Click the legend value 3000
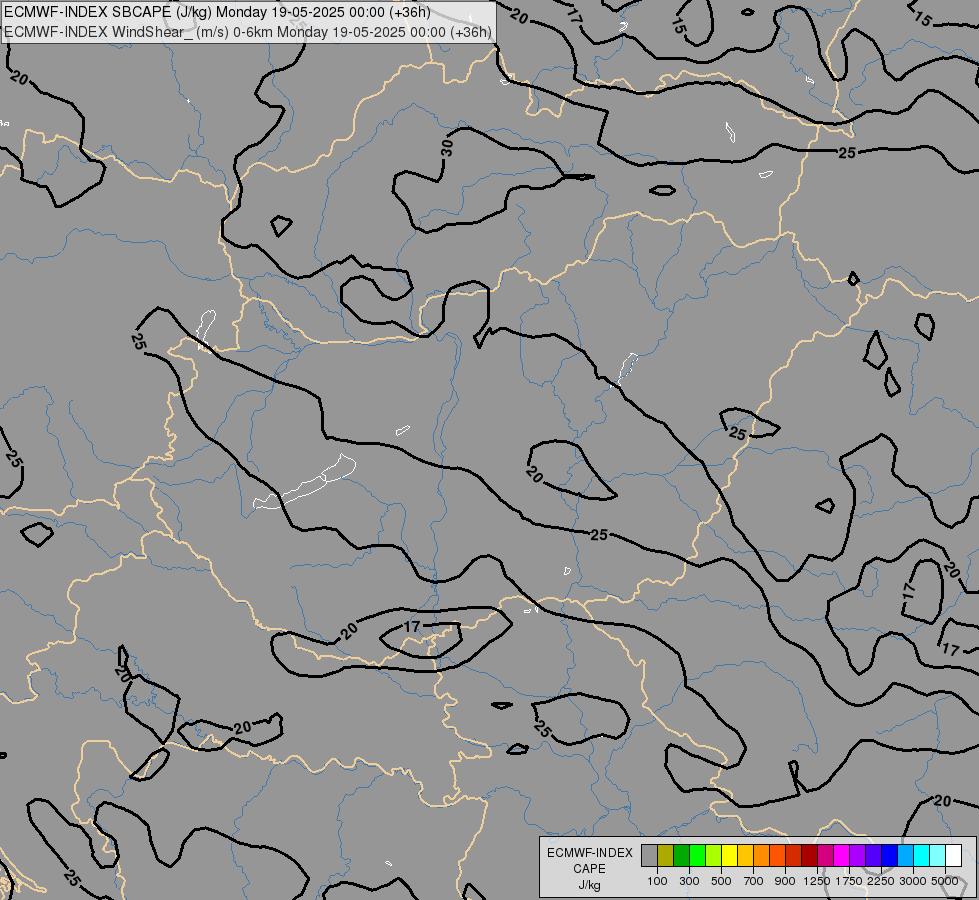Viewport: 979px width, 900px height. click(913, 881)
